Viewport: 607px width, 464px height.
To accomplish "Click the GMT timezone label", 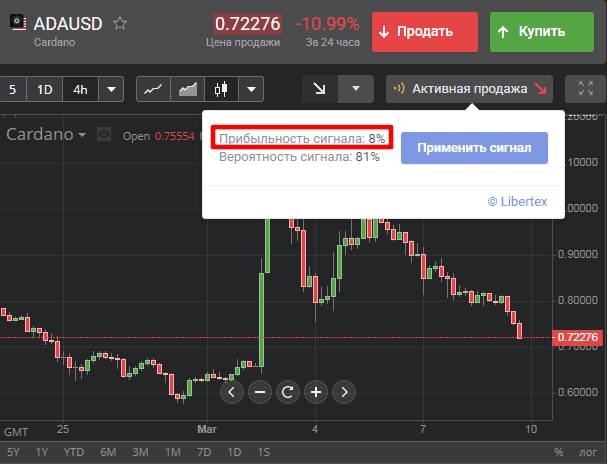I will coord(16,432).
